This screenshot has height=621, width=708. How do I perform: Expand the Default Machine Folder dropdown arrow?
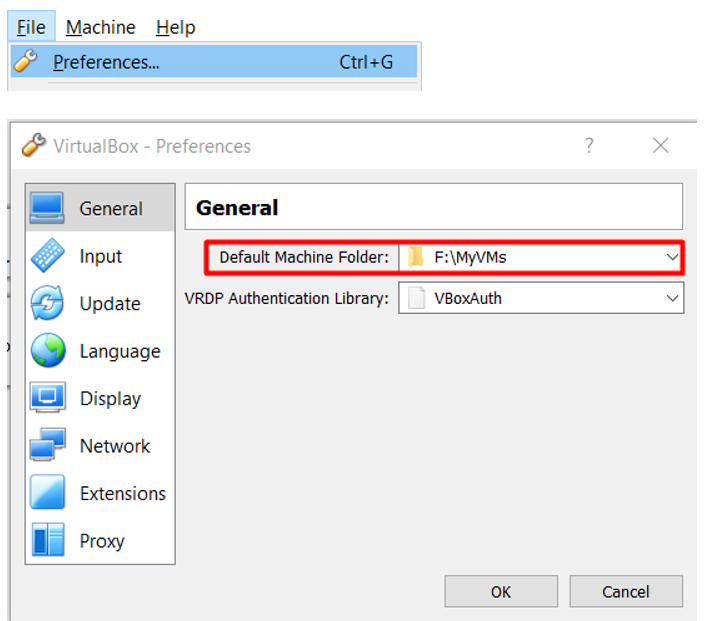(672, 257)
